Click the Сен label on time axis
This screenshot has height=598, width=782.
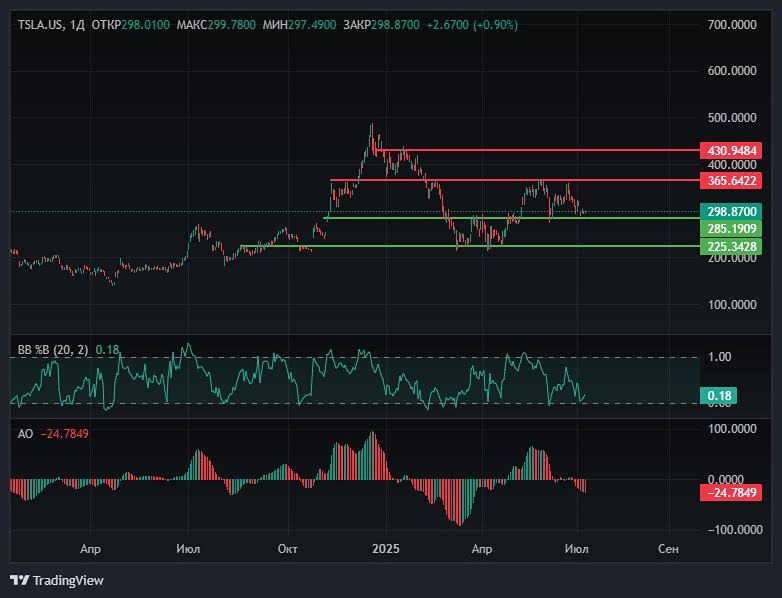668,549
